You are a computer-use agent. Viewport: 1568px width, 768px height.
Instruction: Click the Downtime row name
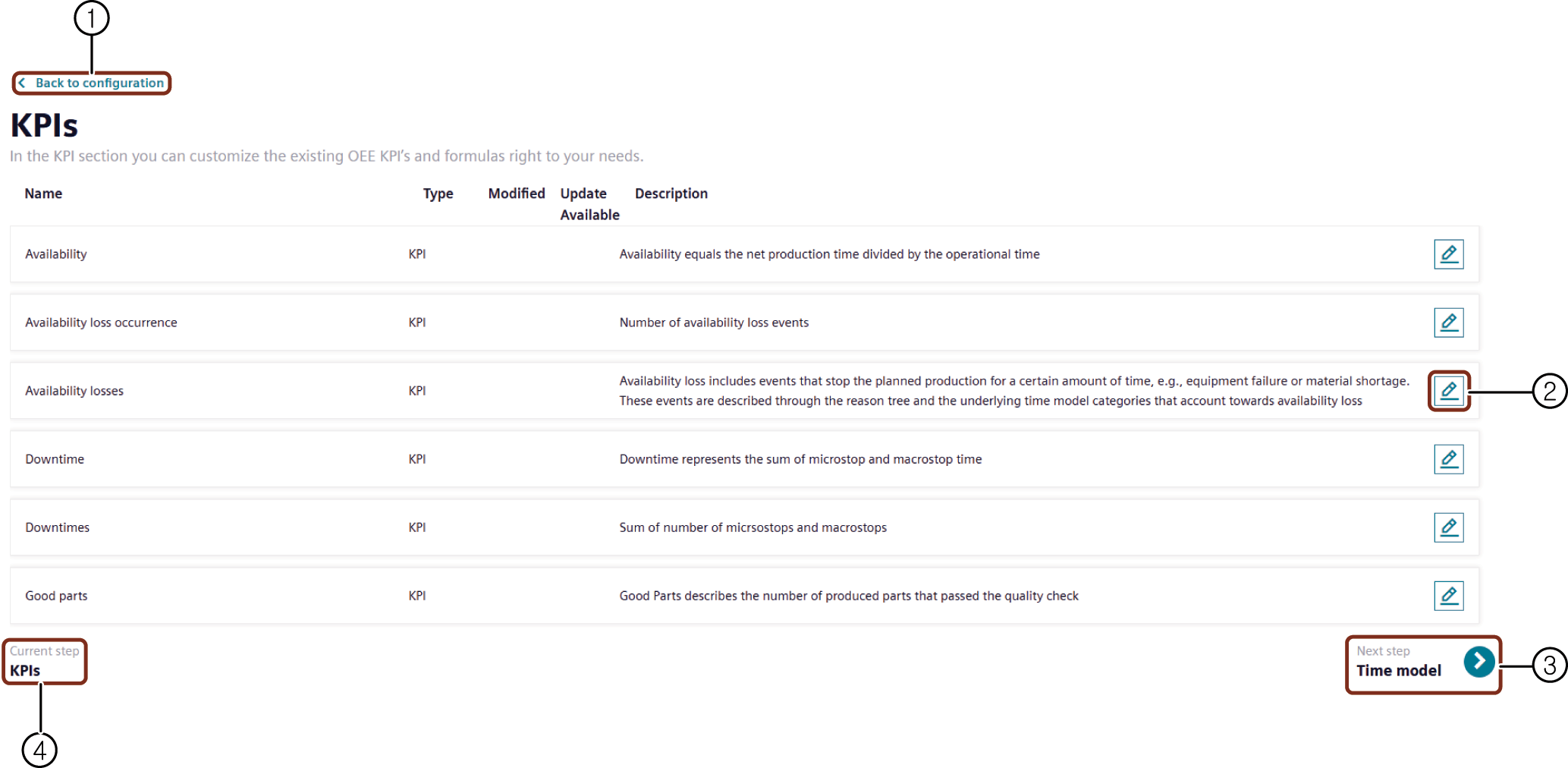(x=55, y=459)
